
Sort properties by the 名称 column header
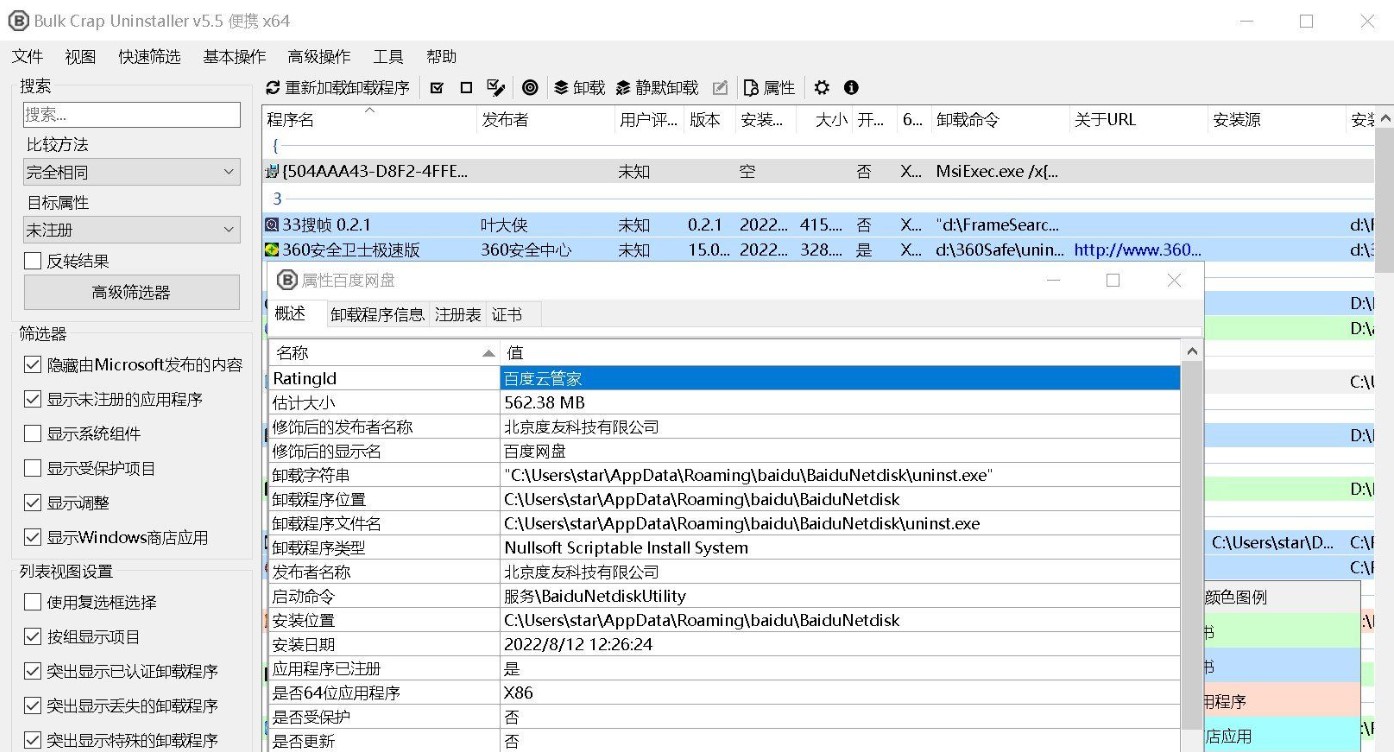click(x=384, y=352)
